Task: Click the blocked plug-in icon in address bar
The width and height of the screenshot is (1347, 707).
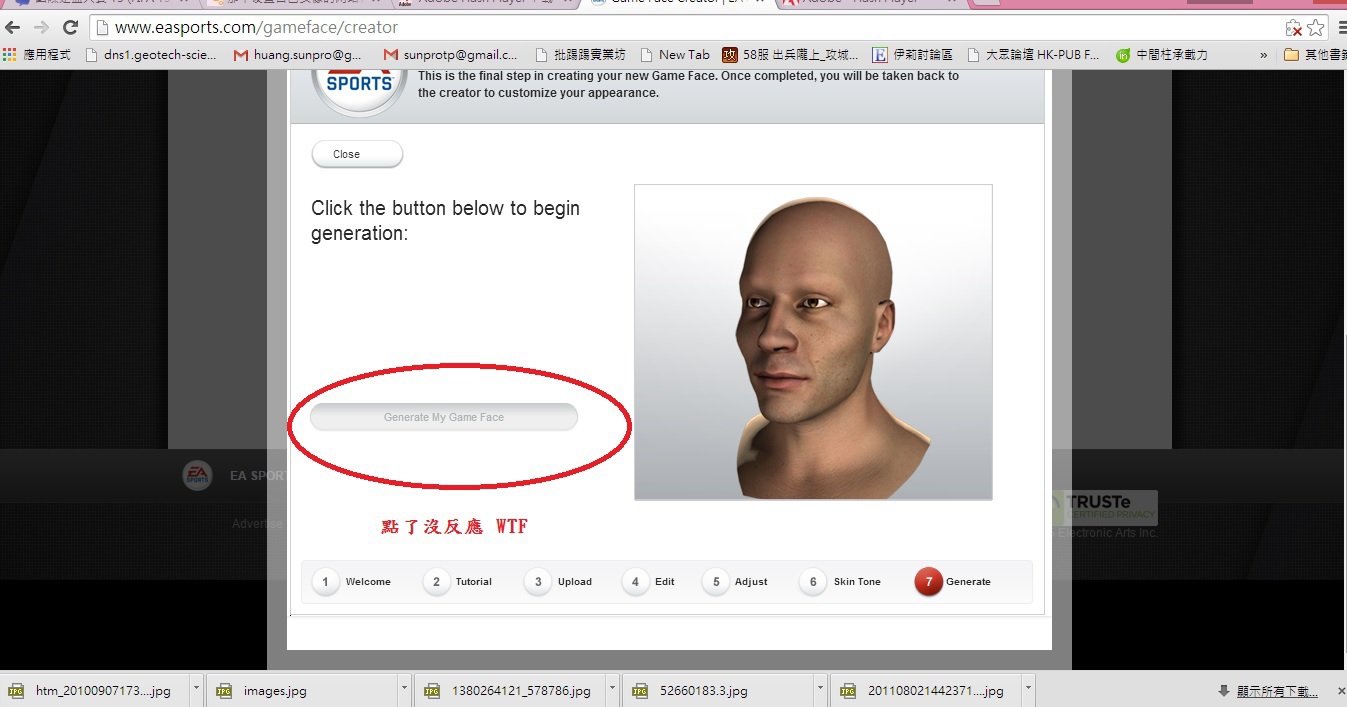Action: (1293, 28)
